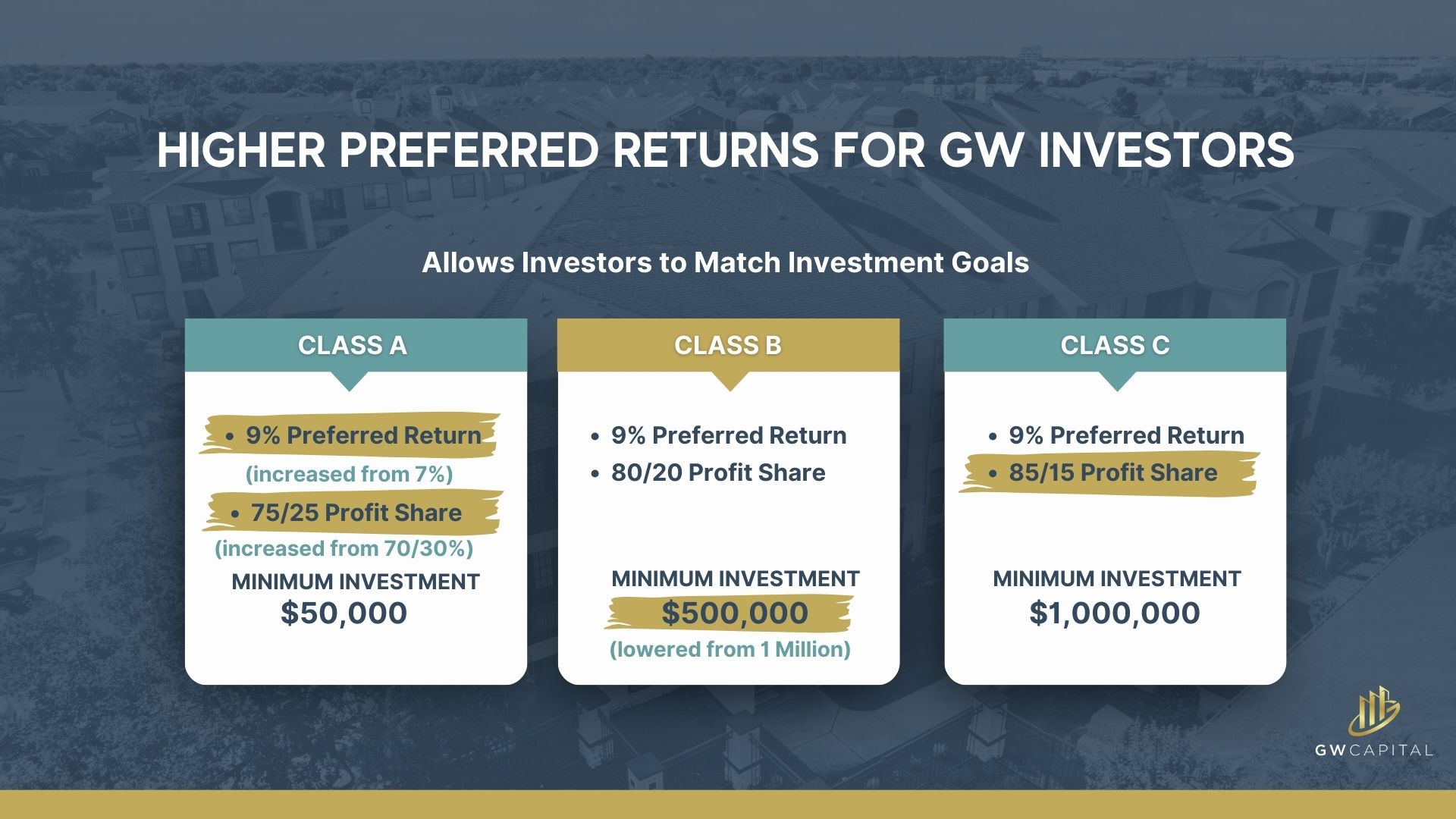Viewport: 1456px width, 819px height.
Task: Click the GW Capital logo text
Action: point(1373,751)
